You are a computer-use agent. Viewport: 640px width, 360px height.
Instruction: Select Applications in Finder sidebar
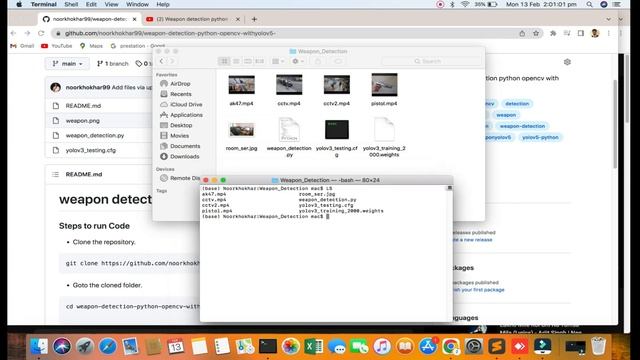(181, 115)
